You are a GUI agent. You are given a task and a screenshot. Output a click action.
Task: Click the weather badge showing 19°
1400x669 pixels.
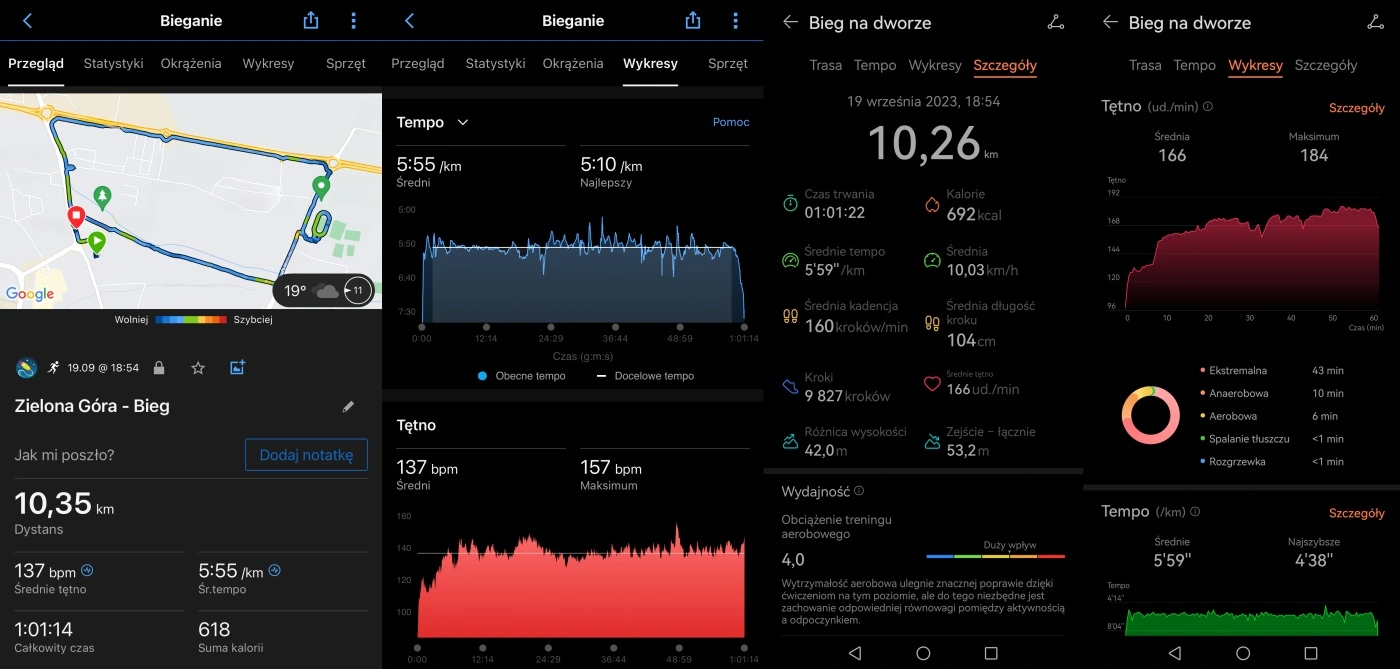pos(322,290)
